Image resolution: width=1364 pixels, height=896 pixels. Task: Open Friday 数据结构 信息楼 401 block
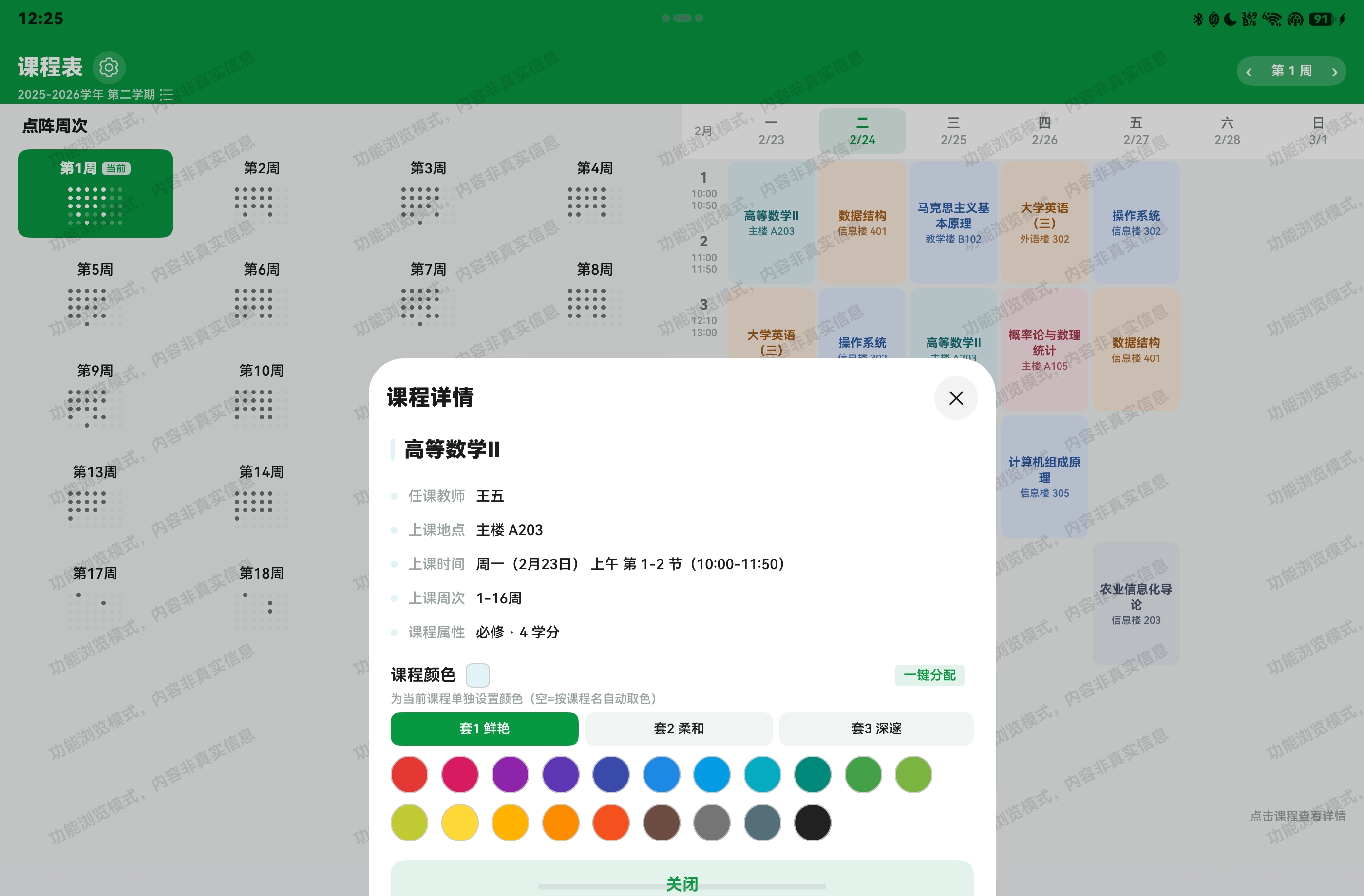point(1136,350)
